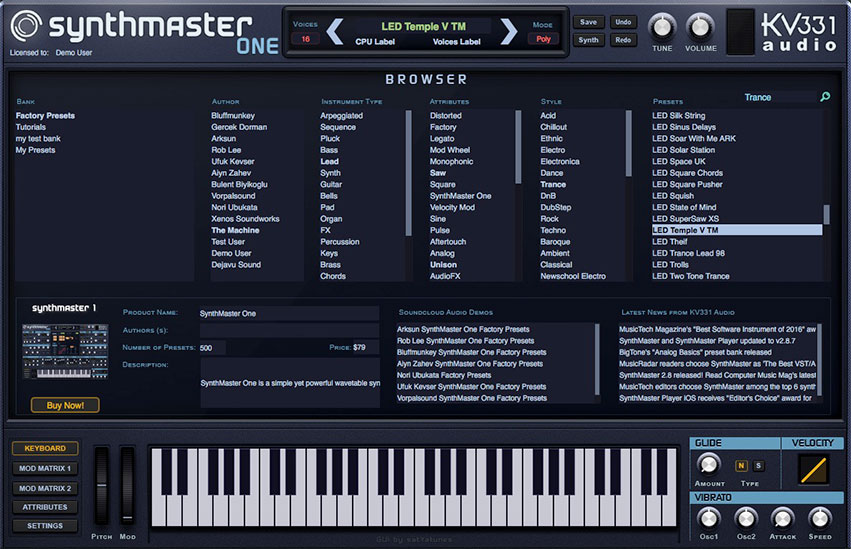Click the Tune knob
This screenshot has width=851, height=549.
tap(662, 27)
